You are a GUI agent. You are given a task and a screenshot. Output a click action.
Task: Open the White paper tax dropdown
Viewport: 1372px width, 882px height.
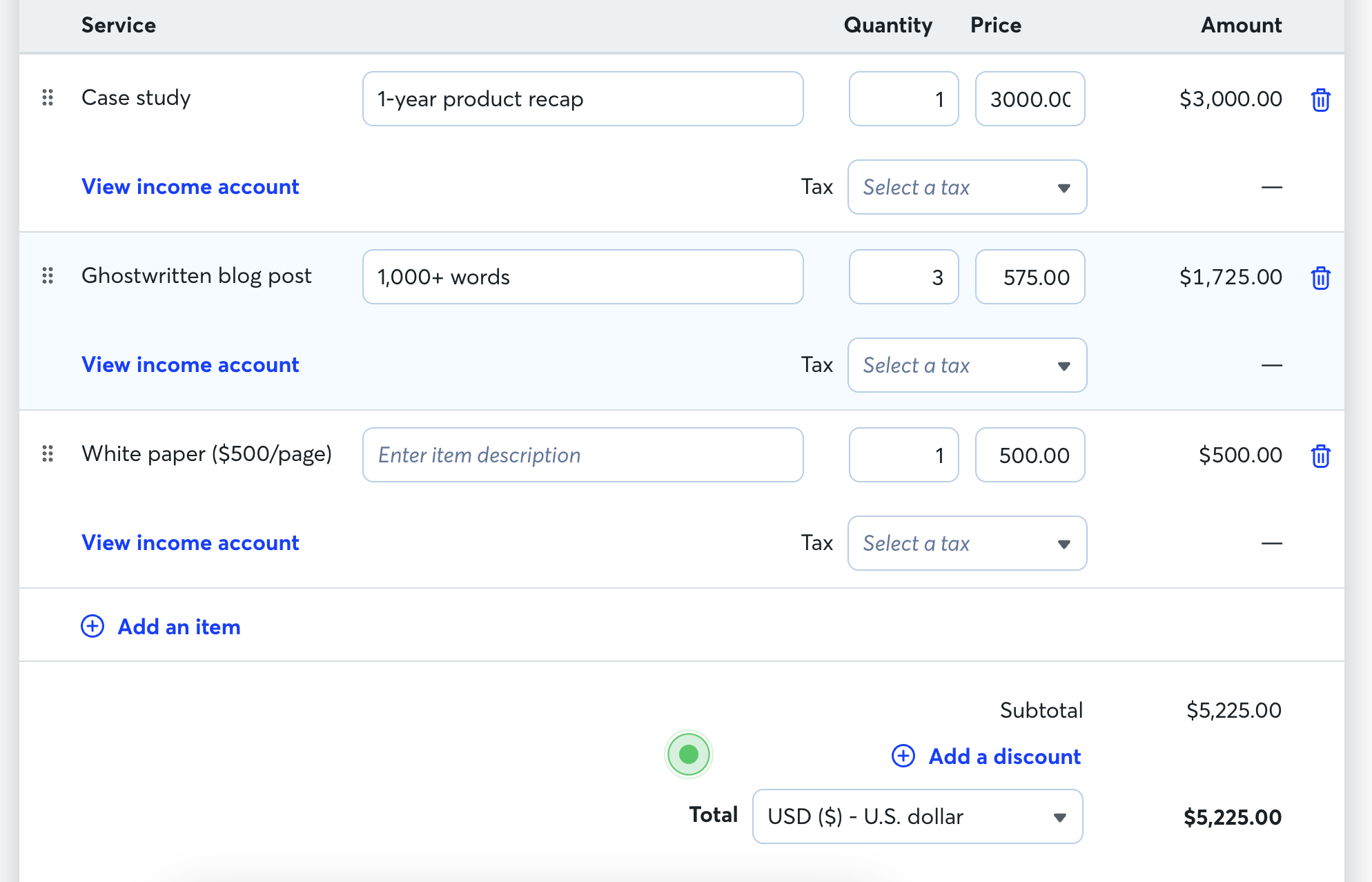point(967,544)
